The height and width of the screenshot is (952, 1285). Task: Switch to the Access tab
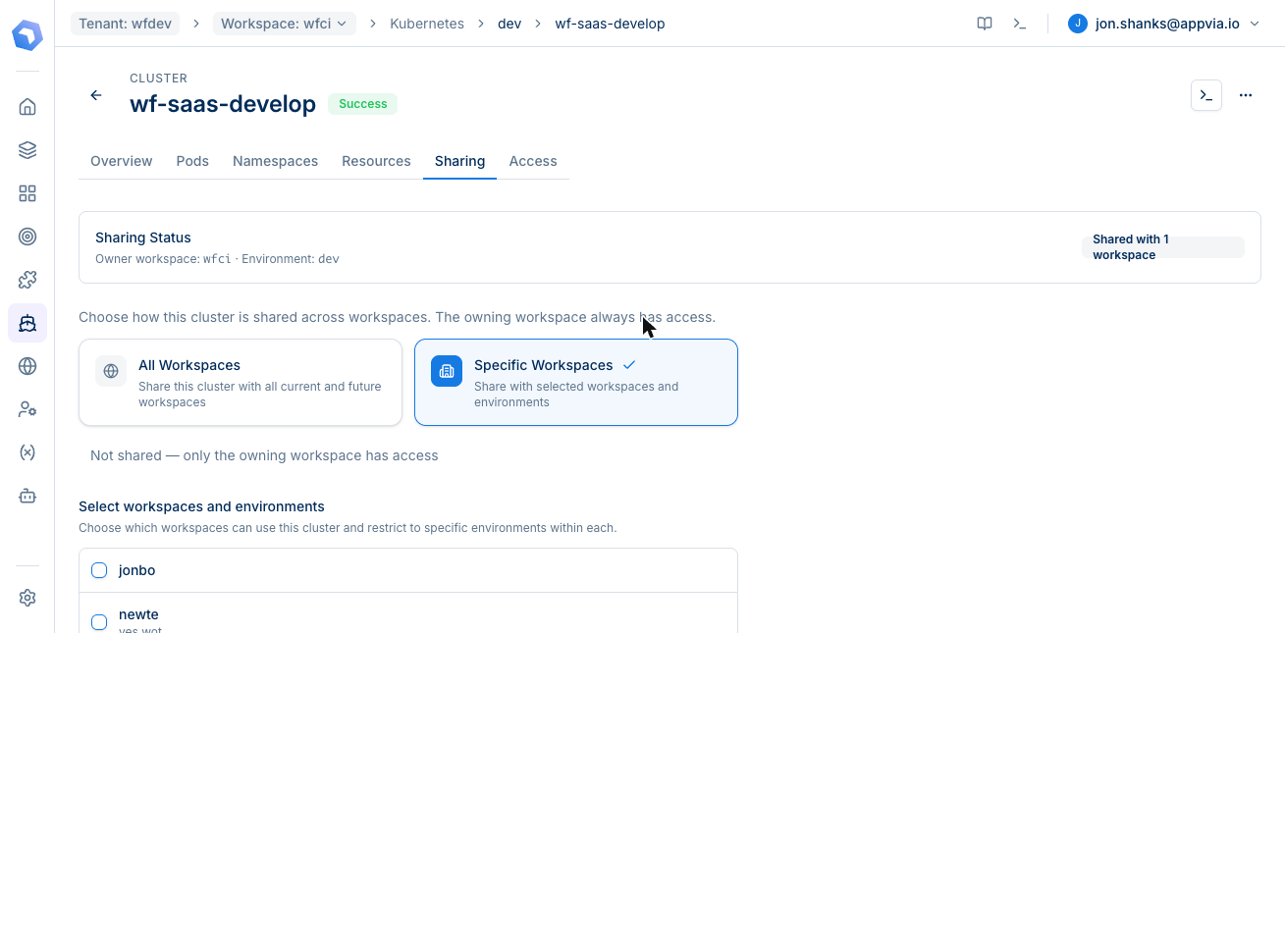(x=533, y=161)
